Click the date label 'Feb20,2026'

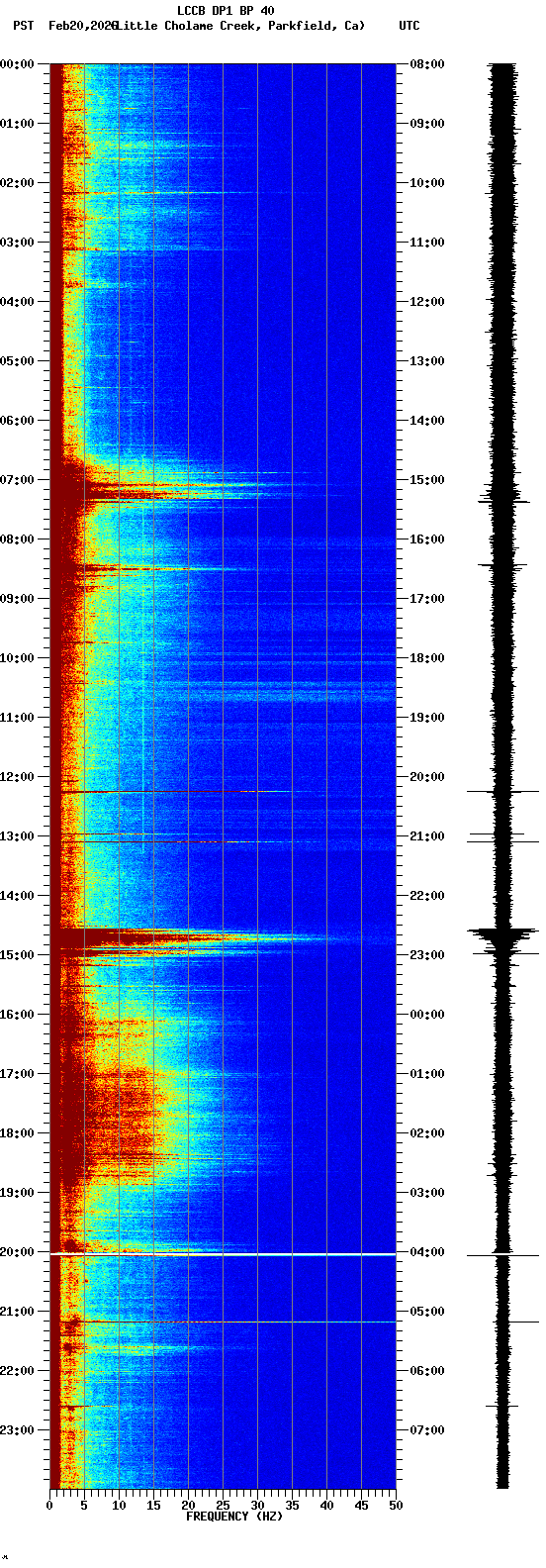point(82,26)
